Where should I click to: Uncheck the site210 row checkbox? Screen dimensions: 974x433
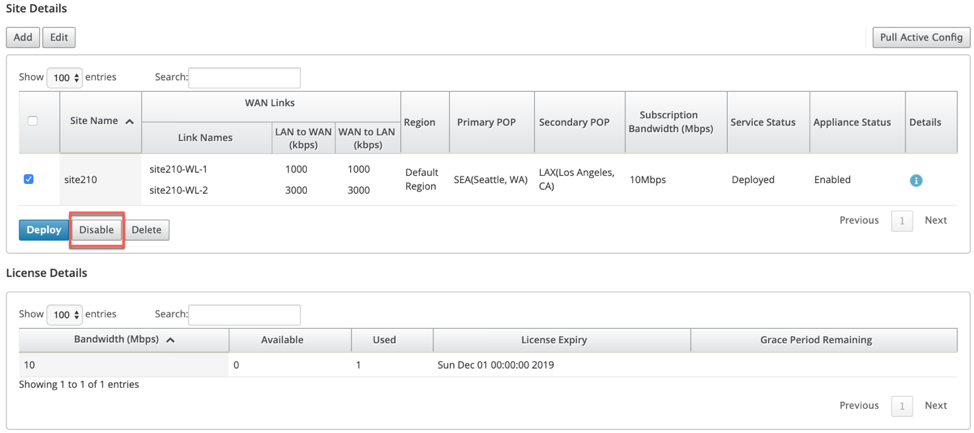click(29, 179)
